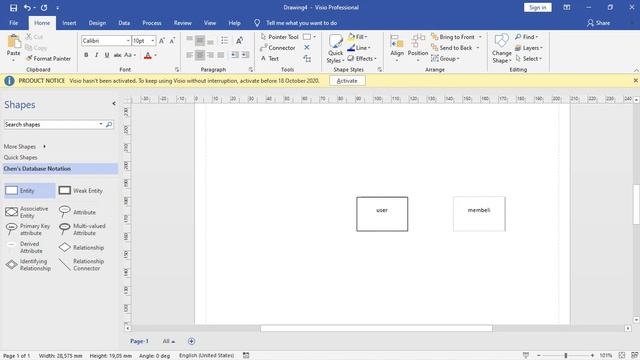Decrease font size with A-down icon

(172, 40)
